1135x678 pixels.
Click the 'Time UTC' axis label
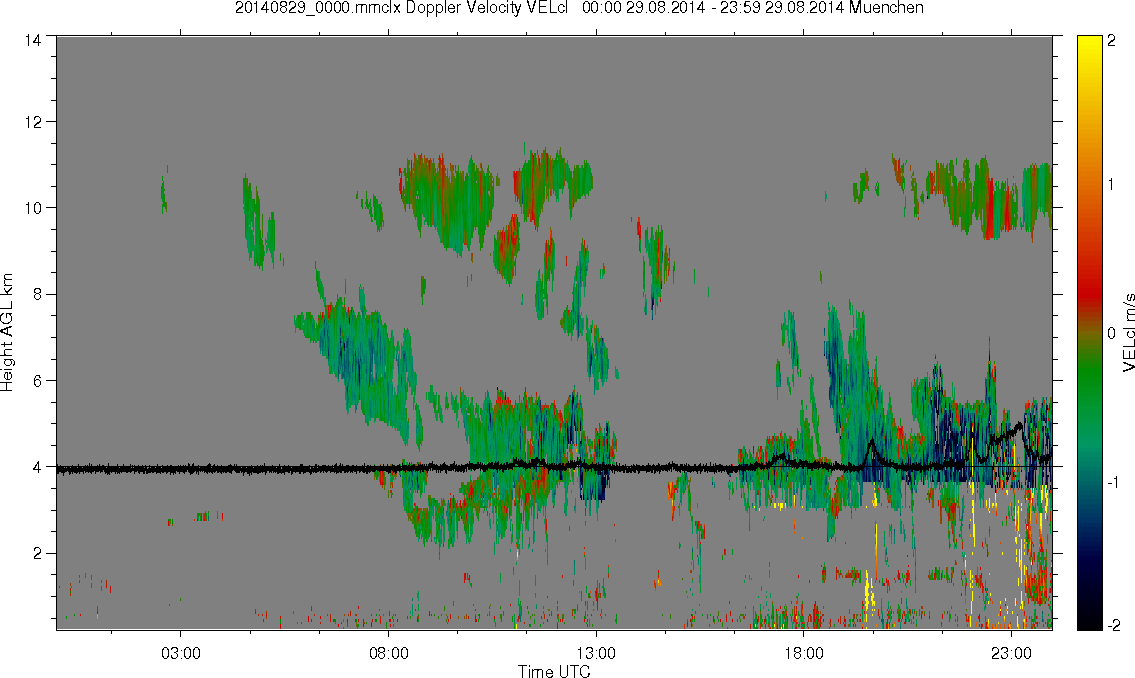554,671
